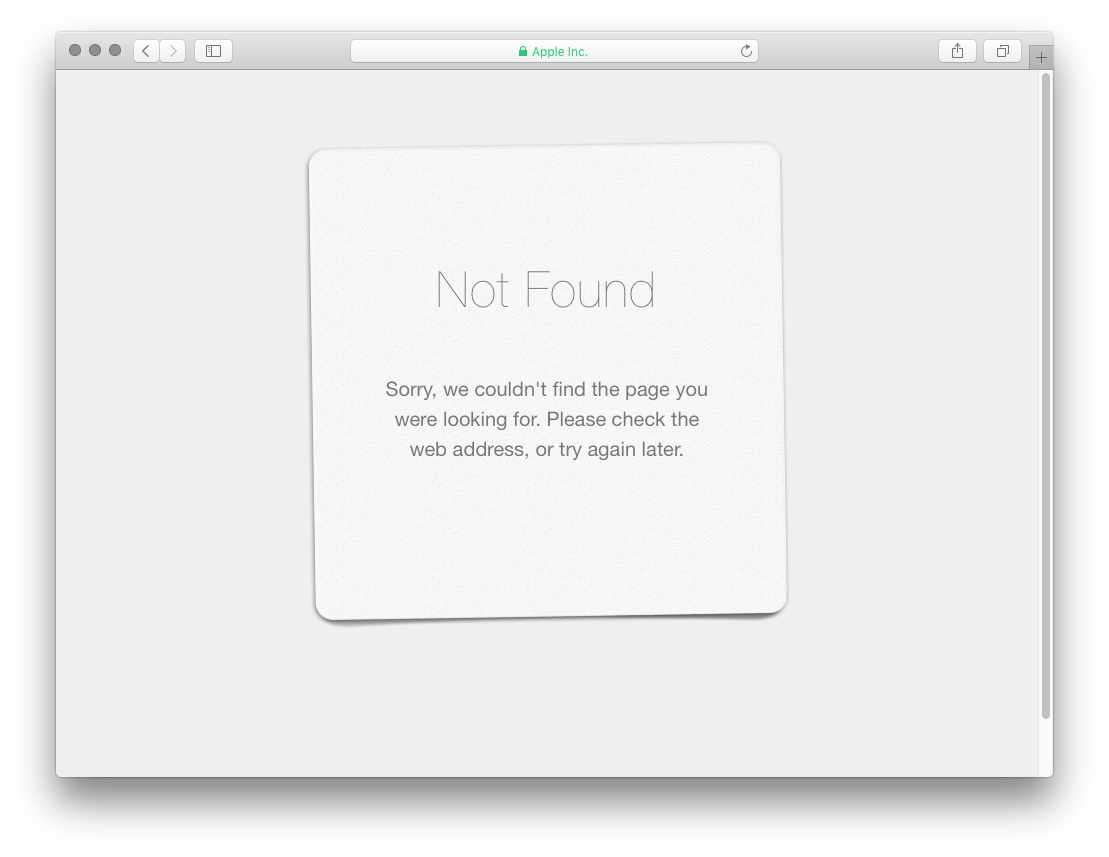
Task: Click the green lock icon in address bar
Action: click(x=523, y=52)
